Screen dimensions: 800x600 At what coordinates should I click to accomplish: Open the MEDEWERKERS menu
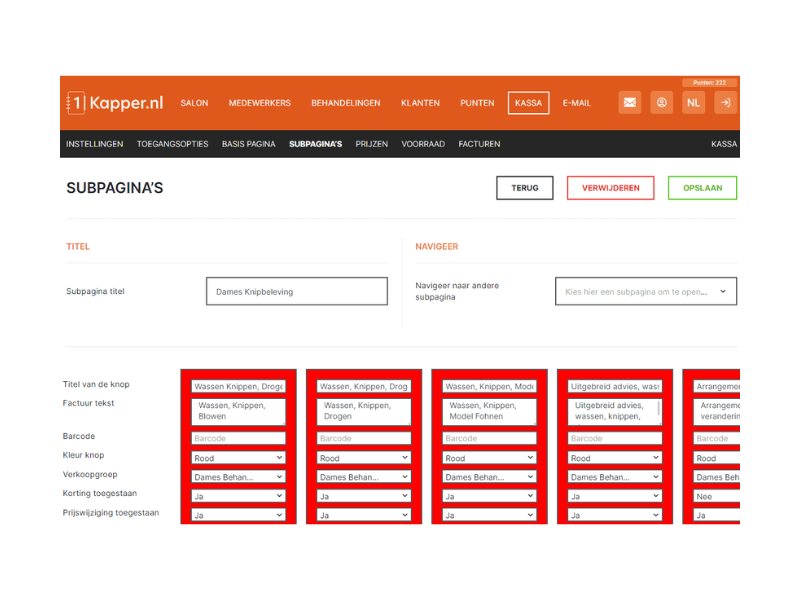(x=260, y=103)
